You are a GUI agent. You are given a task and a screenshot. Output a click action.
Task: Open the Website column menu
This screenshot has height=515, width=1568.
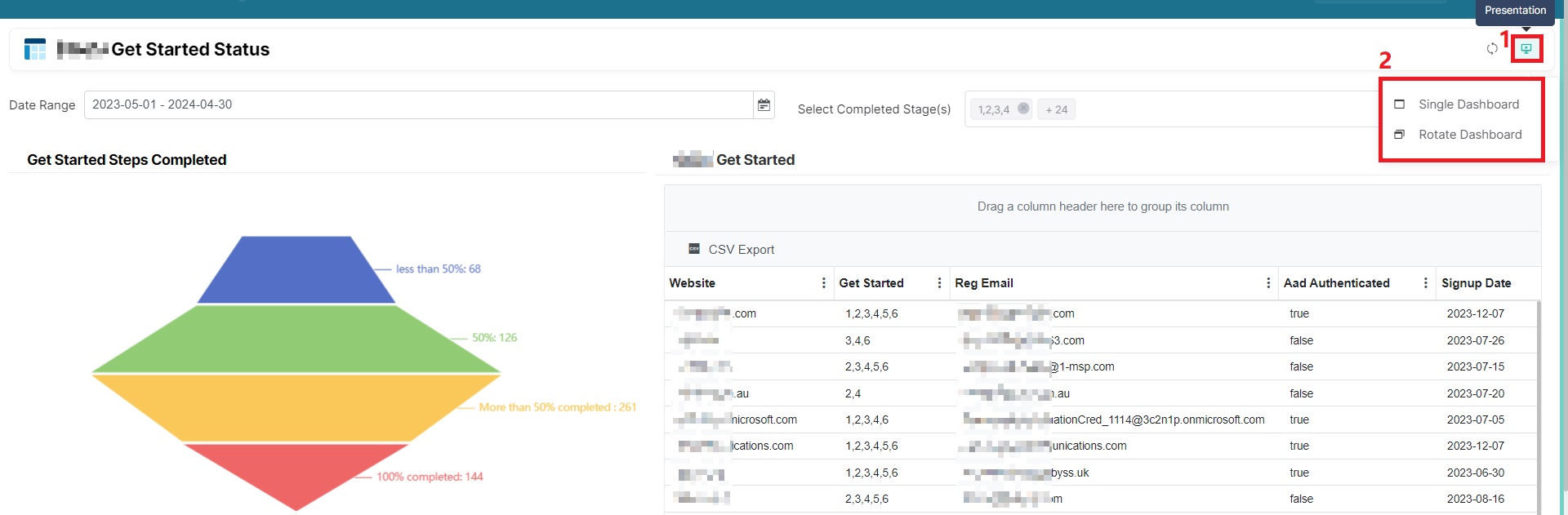point(823,283)
